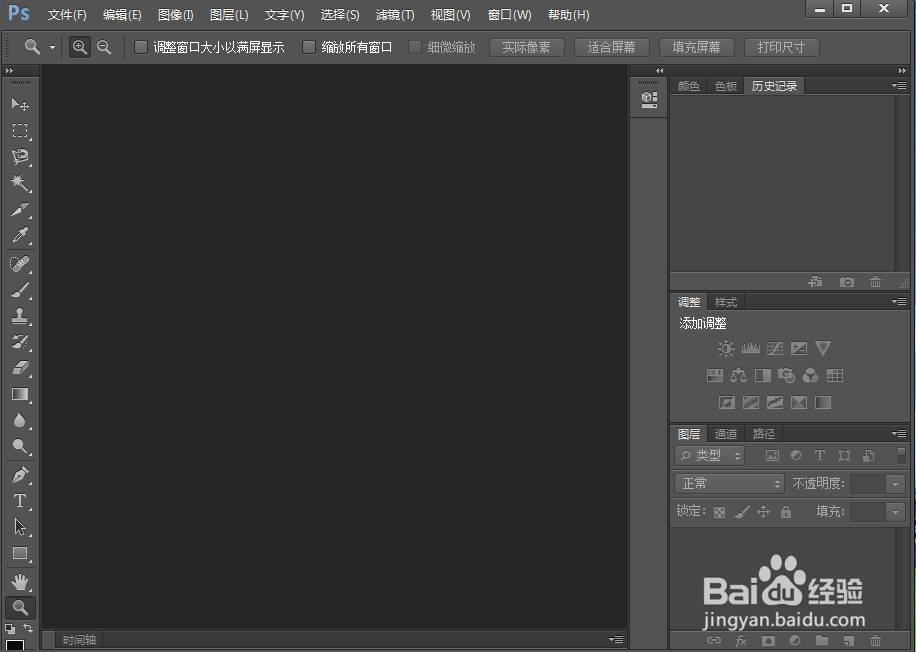Image resolution: width=916 pixels, height=652 pixels.
Task: Toggle lock transparent pixels
Action: 720,512
